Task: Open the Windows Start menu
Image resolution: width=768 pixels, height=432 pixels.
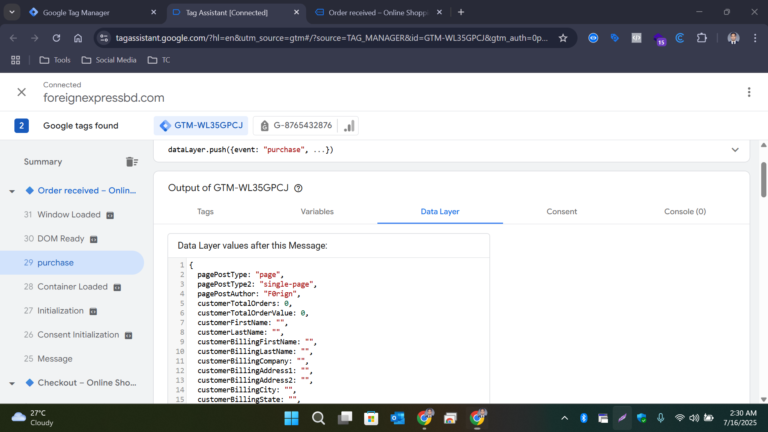Action: [x=291, y=417]
